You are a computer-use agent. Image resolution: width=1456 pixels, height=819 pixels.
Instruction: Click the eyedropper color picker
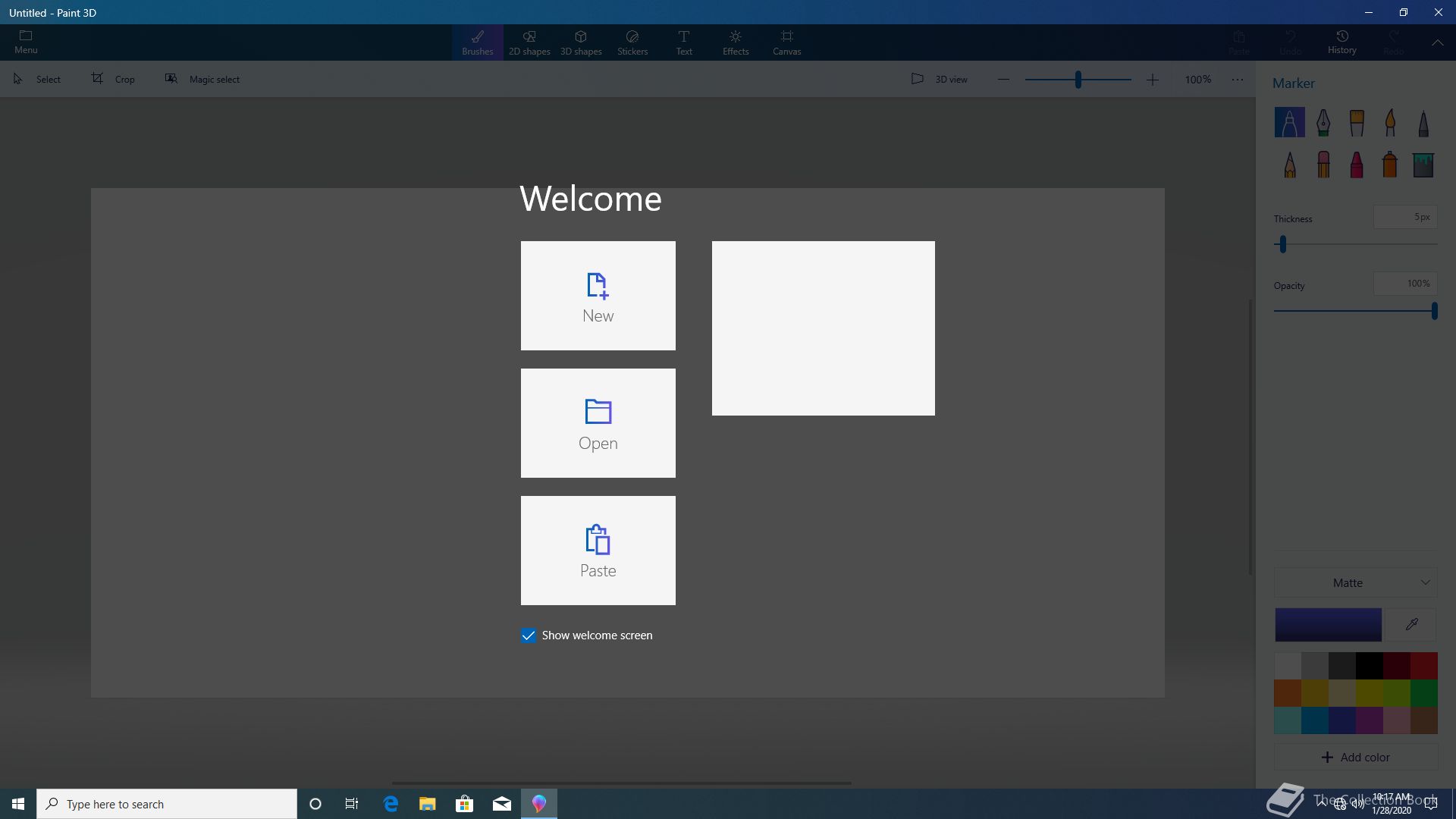1411,624
